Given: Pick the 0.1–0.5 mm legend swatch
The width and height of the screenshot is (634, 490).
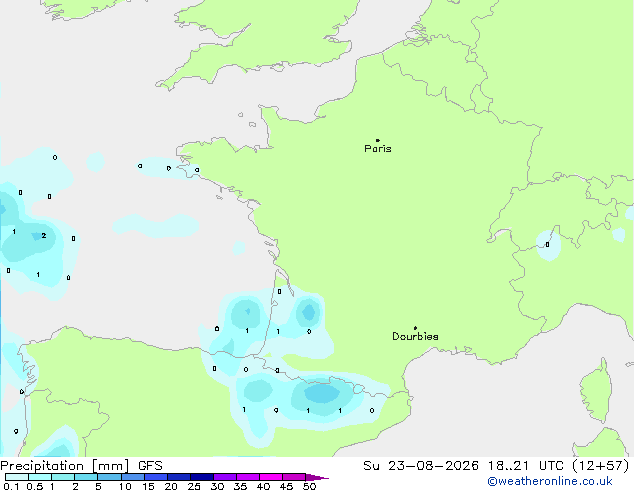Looking at the screenshot, I should coord(17,477).
